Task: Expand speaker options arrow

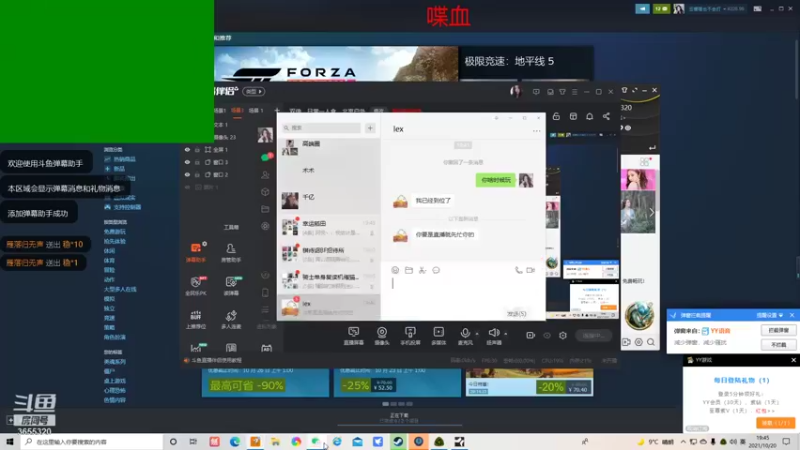Action: [x=506, y=334]
